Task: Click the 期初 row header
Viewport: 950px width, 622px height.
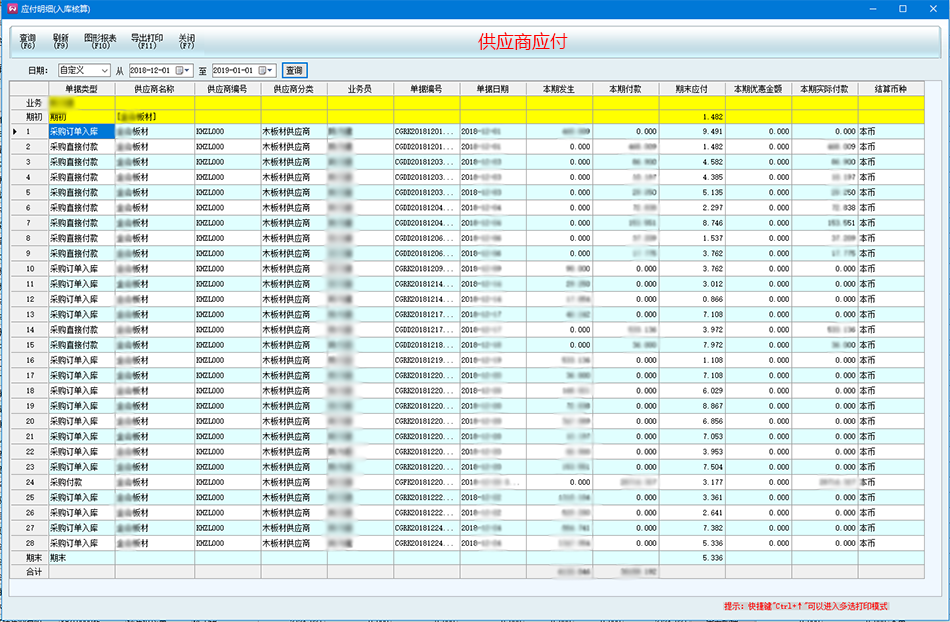Action: tap(30, 117)
